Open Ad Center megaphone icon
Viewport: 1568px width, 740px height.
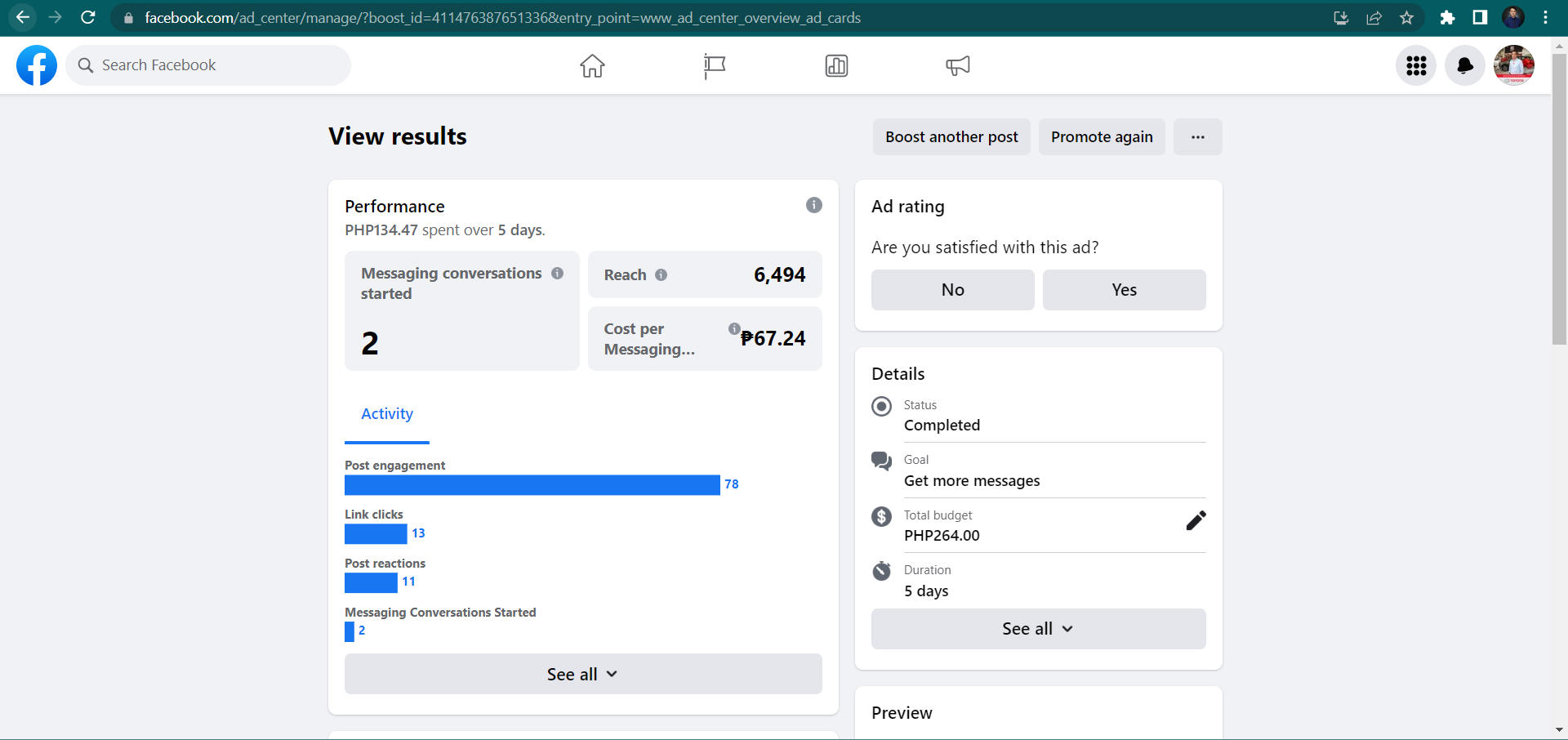pyautogui.click(x=958, y=65)
